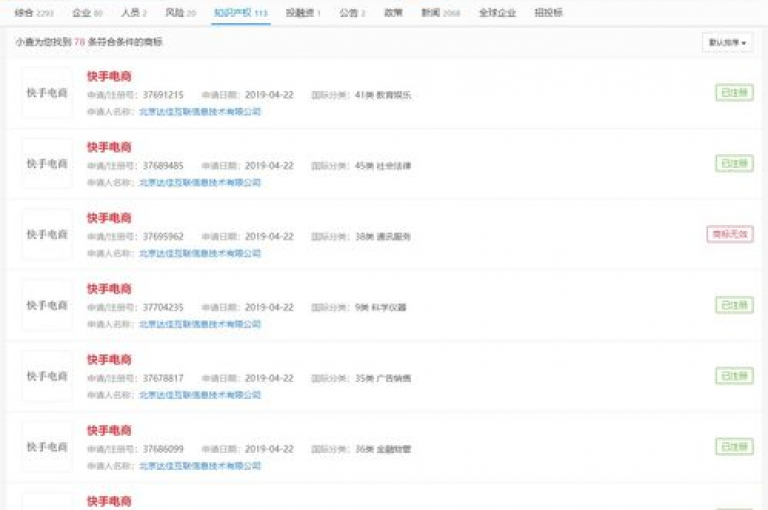Click date 2019-04-22 in 37695962 row
The height and width of the screenshot is (510, 768).
tap(269, 236)
